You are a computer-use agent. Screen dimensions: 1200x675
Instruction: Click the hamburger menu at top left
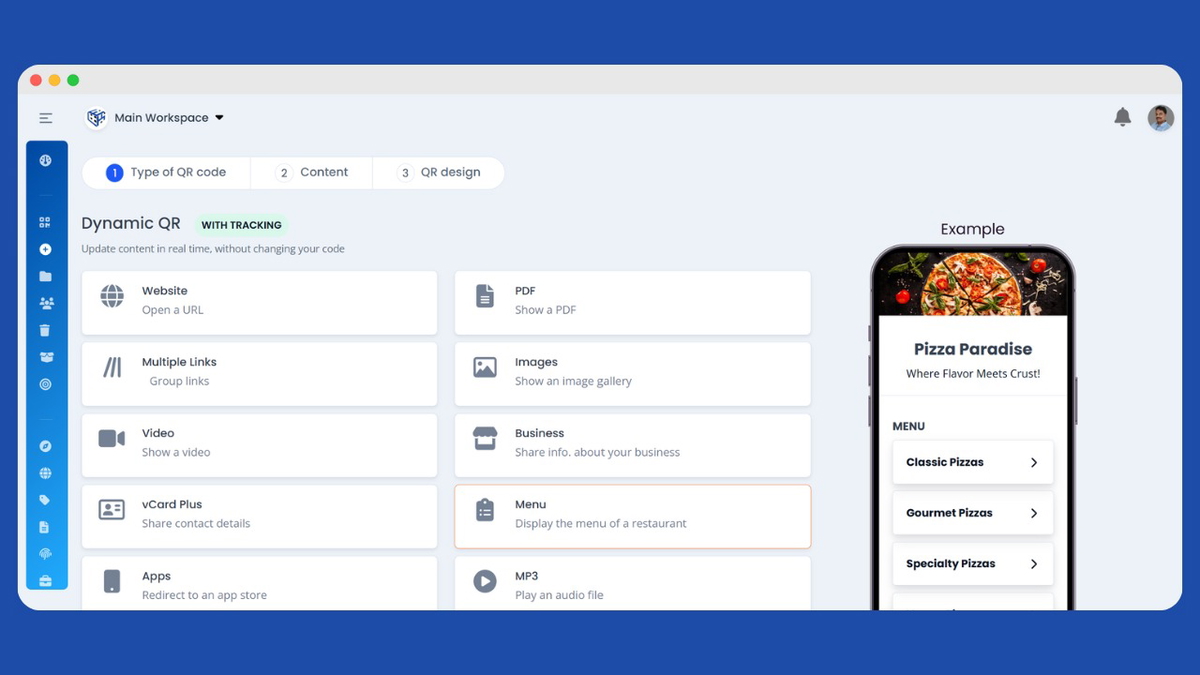coord(45,117)
